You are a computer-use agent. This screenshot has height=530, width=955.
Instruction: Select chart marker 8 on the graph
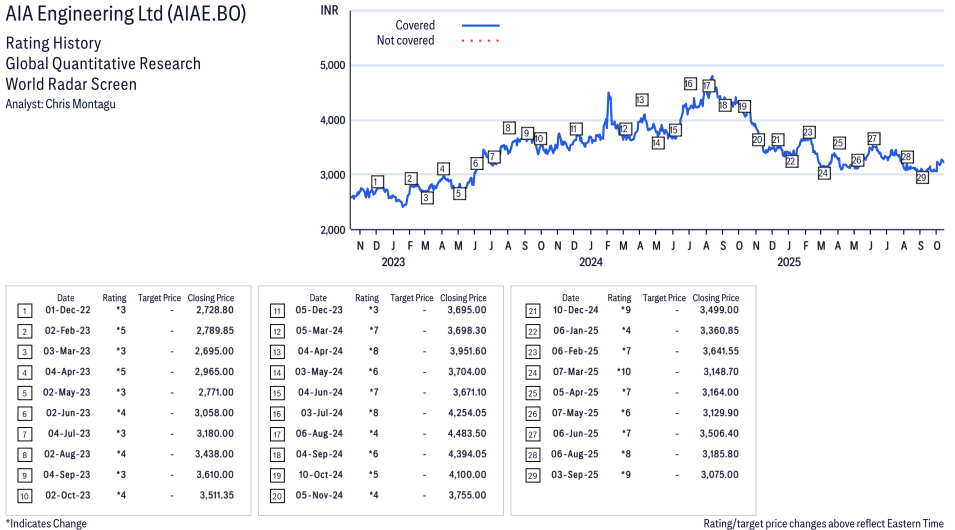click(508, 128)
